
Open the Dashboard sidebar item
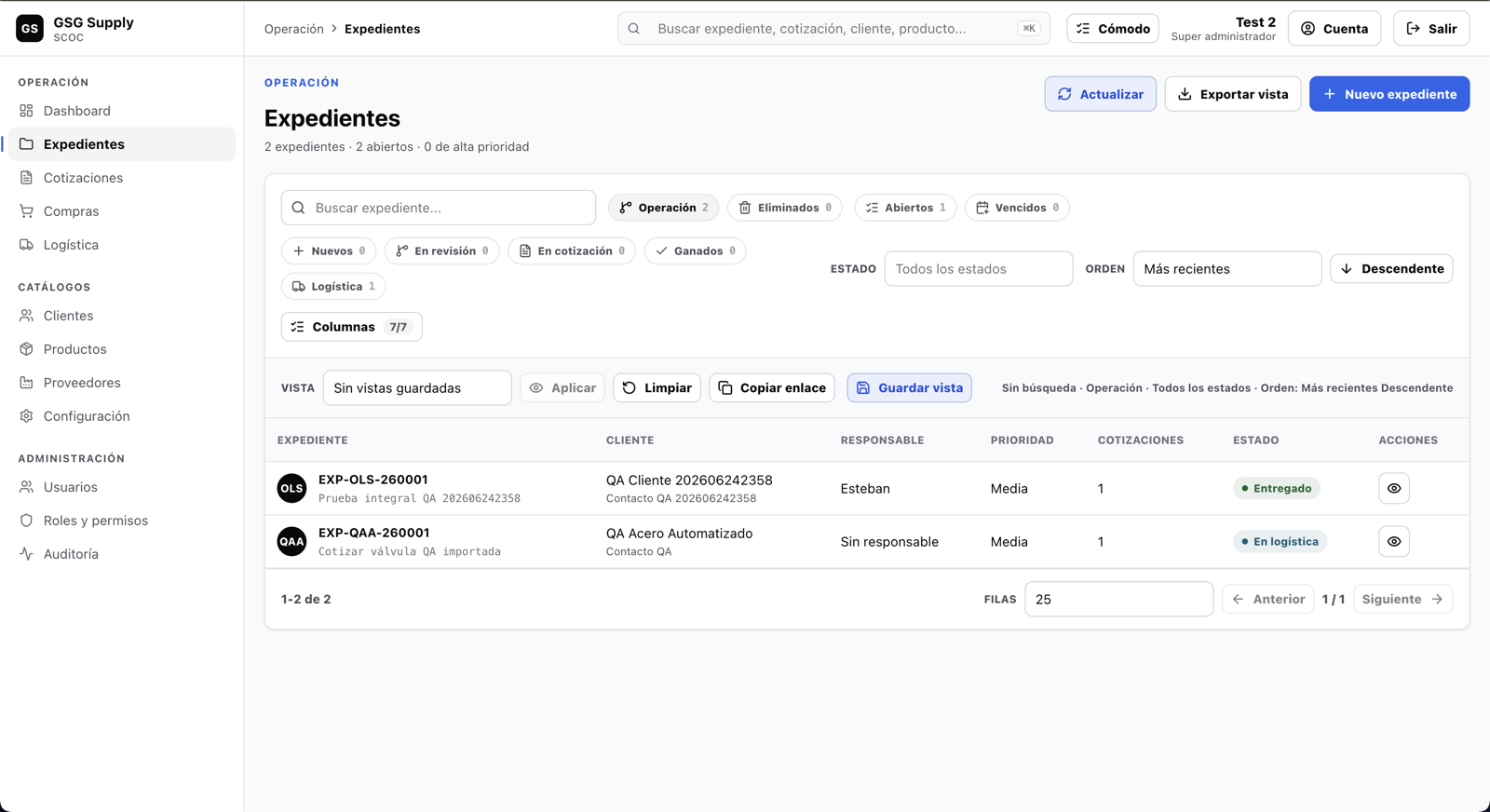[x=122, y=111]
